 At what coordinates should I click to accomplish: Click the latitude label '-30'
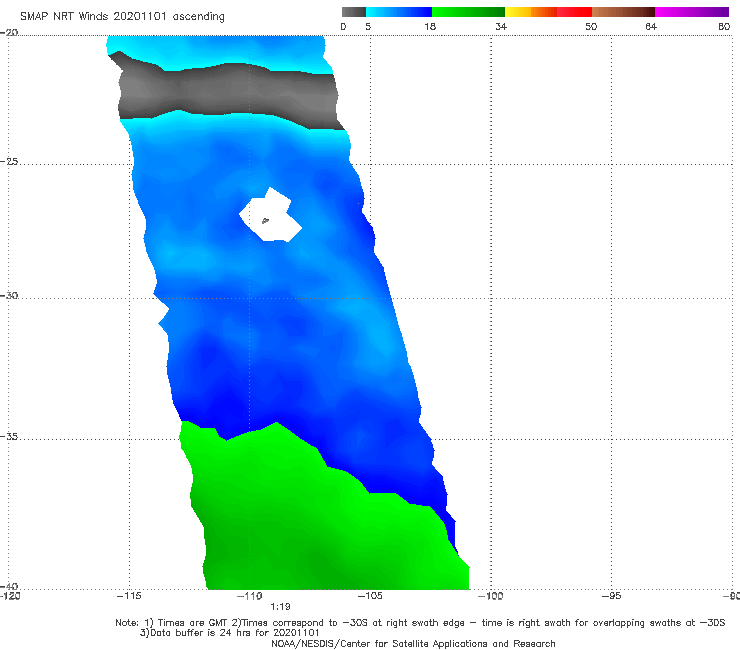(x=9, y=295)
